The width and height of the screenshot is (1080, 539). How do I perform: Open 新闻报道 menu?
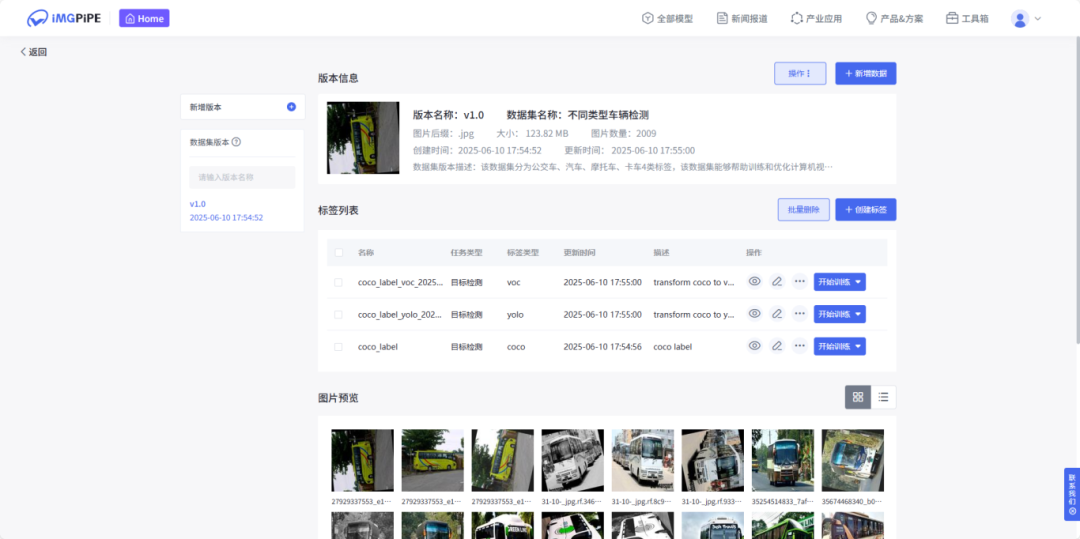[x=742, y=19]
